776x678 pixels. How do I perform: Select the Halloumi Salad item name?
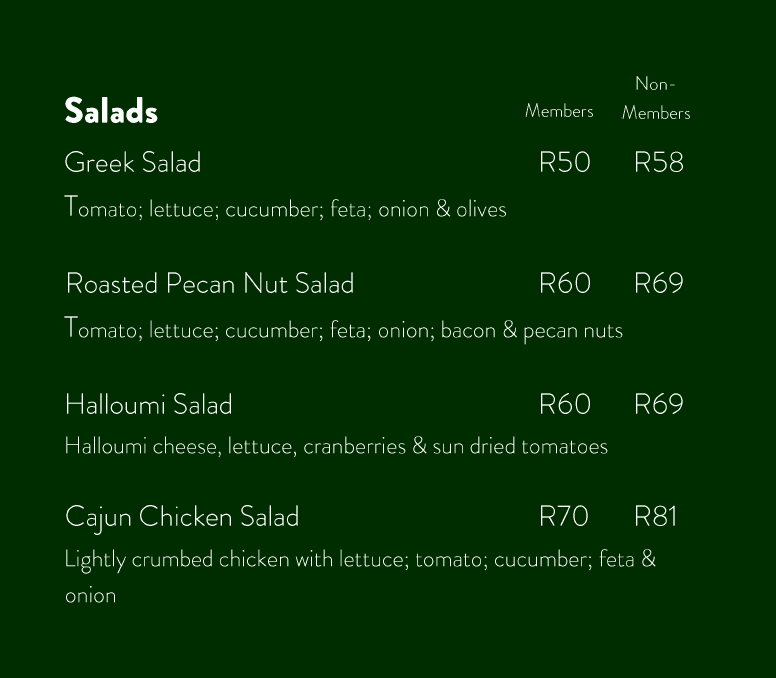149,405
